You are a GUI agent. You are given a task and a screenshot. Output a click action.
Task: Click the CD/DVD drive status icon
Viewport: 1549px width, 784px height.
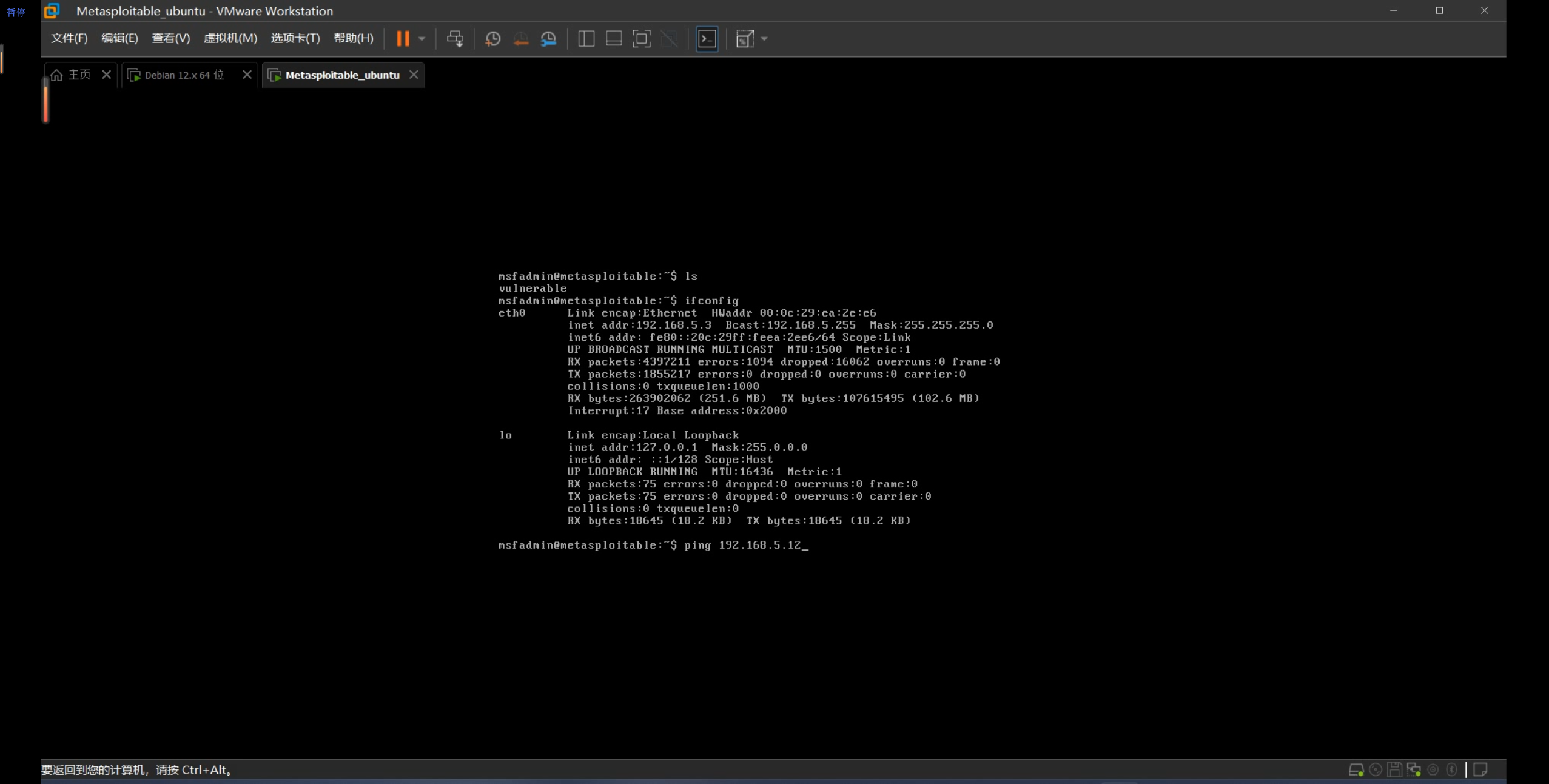(1376, 769)
